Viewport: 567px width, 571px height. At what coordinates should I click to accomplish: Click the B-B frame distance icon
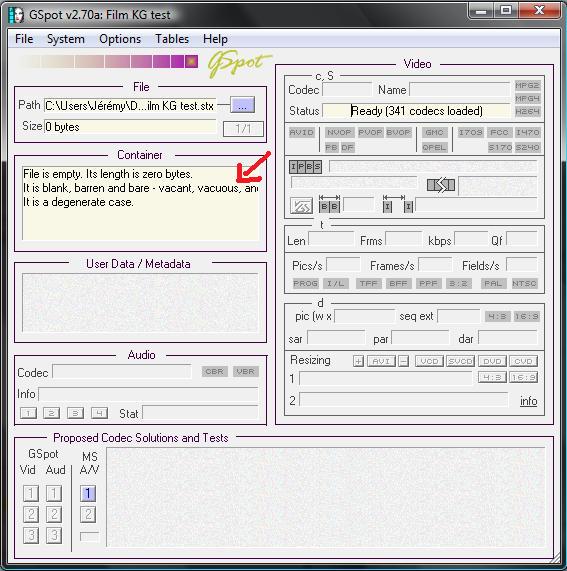pyautogui.click(x=329, y=204)
